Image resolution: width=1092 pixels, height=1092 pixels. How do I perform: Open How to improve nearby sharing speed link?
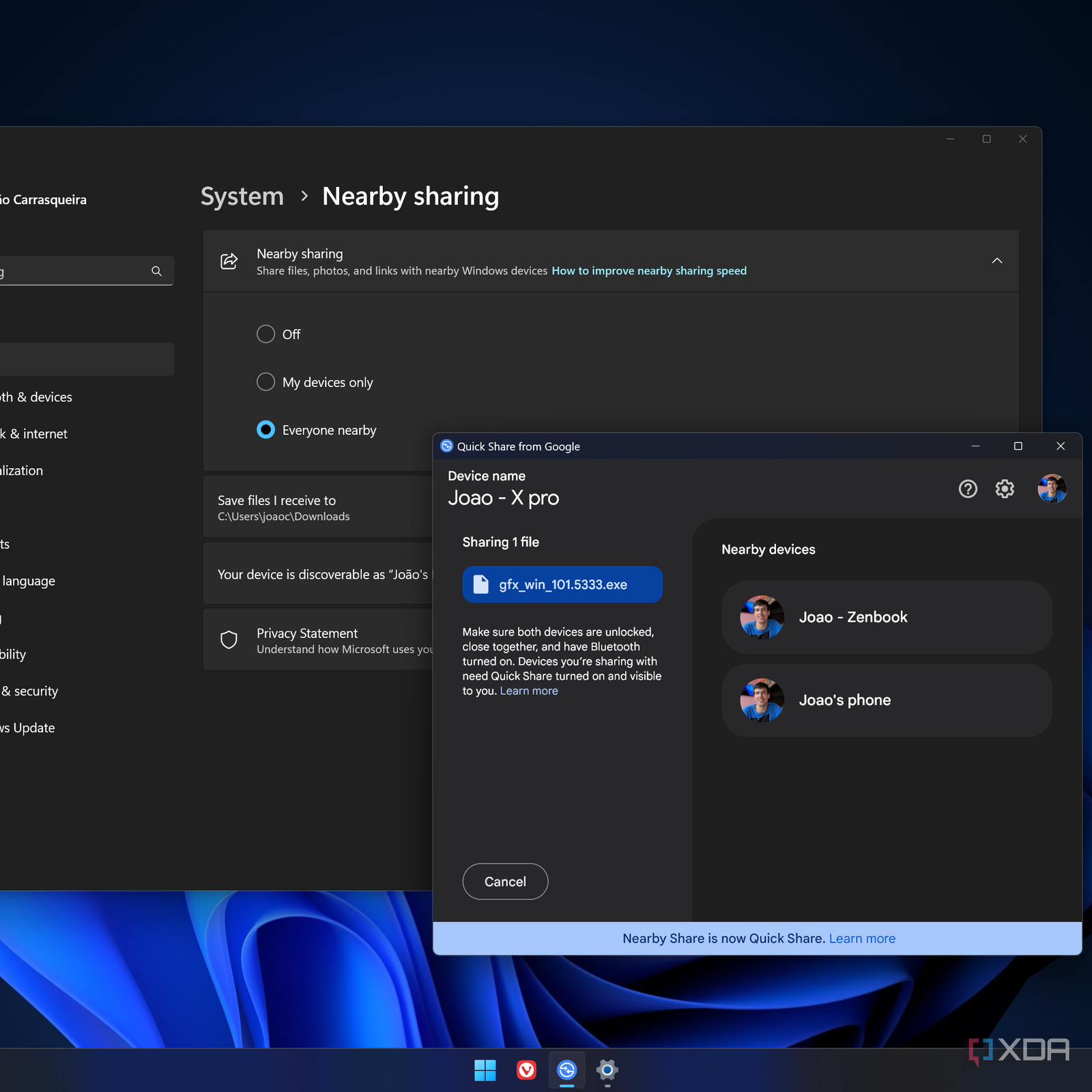[x=648, y=271]
